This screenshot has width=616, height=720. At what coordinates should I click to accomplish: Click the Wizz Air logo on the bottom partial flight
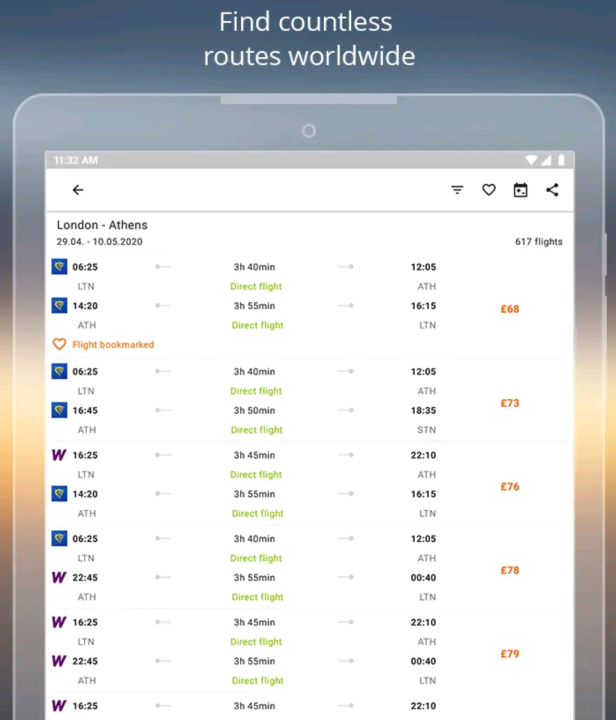tap(59, 706)
